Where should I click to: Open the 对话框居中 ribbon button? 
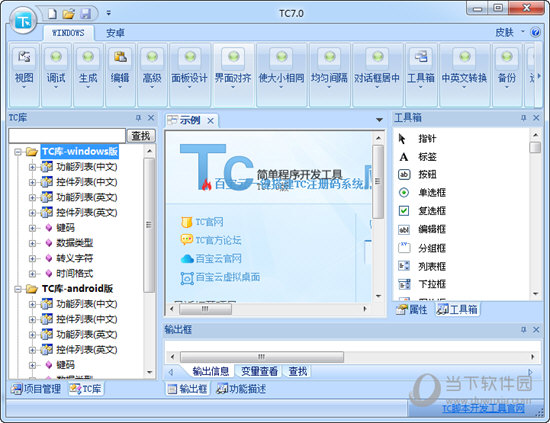pos(377,75)
